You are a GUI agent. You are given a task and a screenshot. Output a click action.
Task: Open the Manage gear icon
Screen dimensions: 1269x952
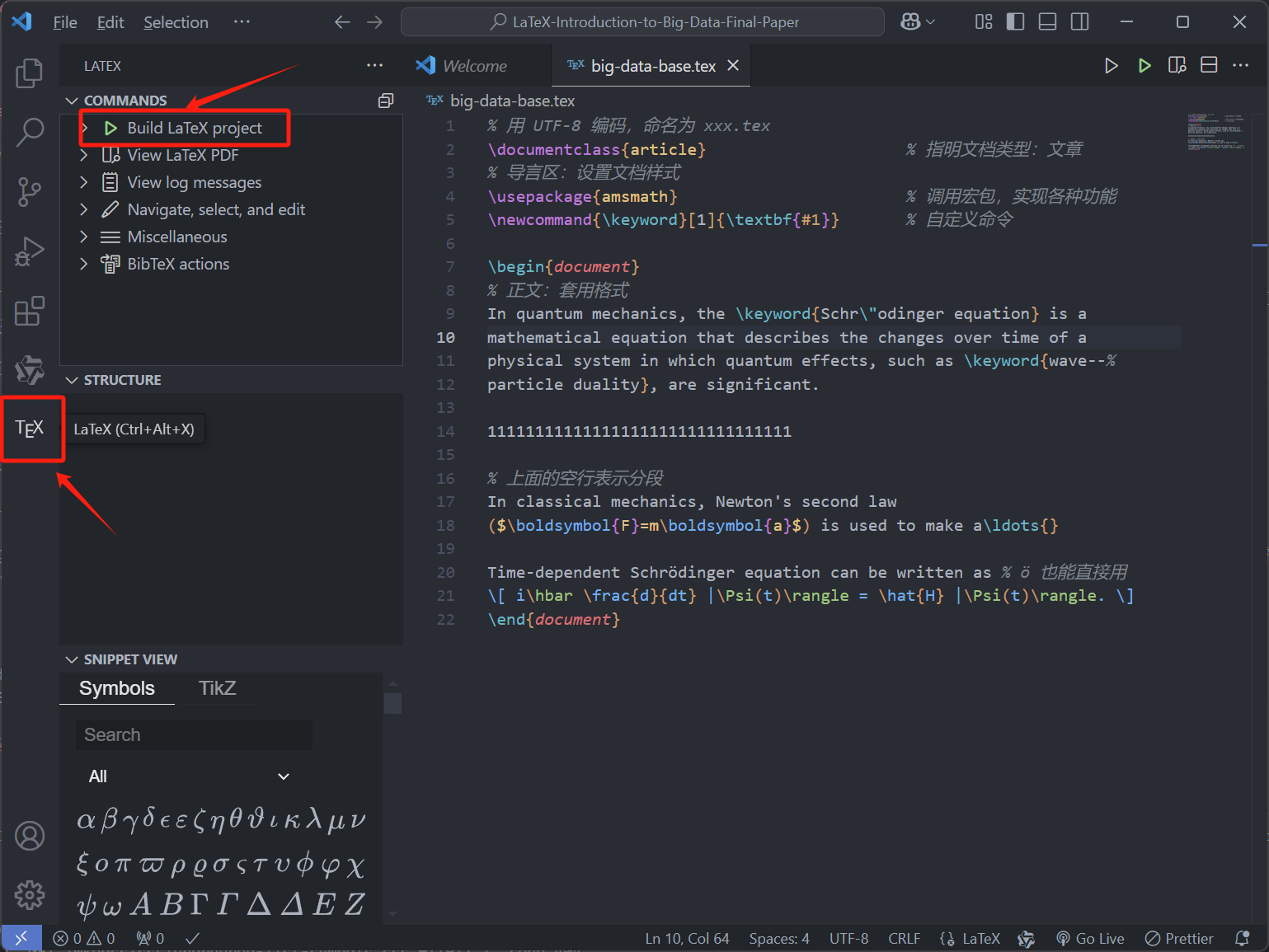[30, 894]
